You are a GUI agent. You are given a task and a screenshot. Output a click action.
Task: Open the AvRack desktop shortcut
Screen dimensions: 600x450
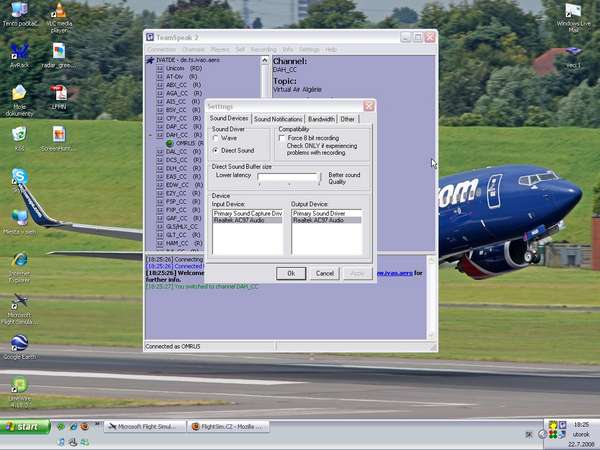(x=20, y=52)
